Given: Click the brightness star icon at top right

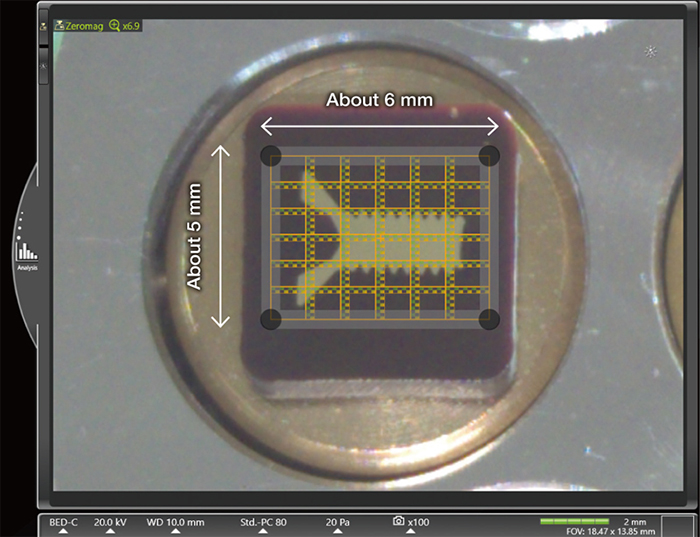Looking at the screenshot, I should point(651,51).
